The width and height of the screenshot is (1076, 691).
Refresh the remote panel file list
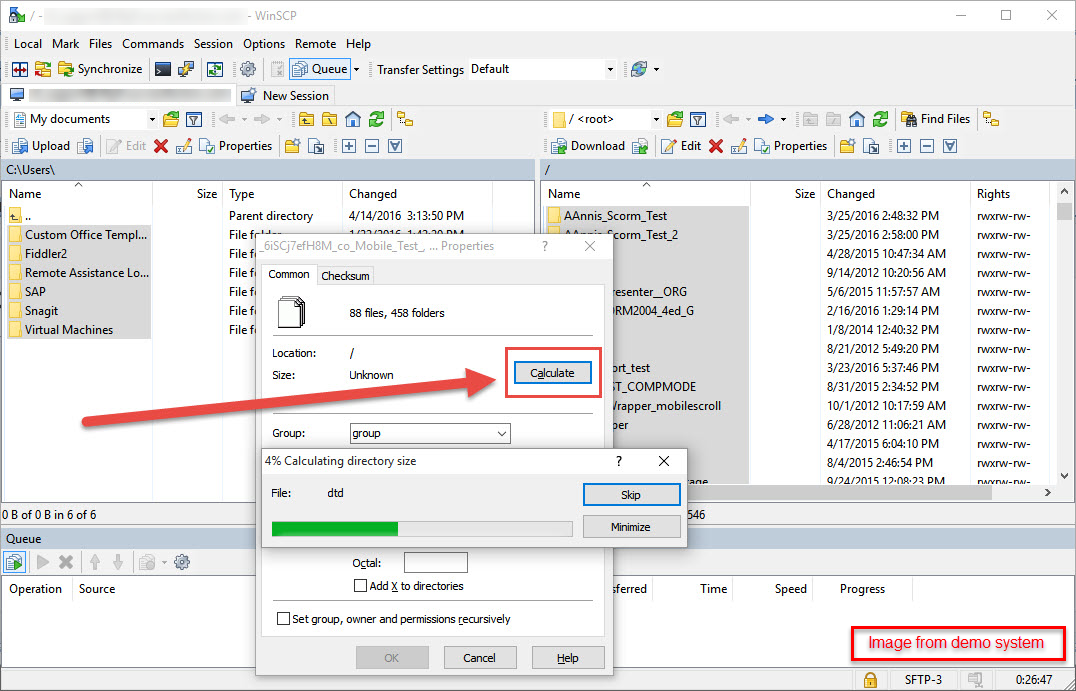click(x=880, y=119)
